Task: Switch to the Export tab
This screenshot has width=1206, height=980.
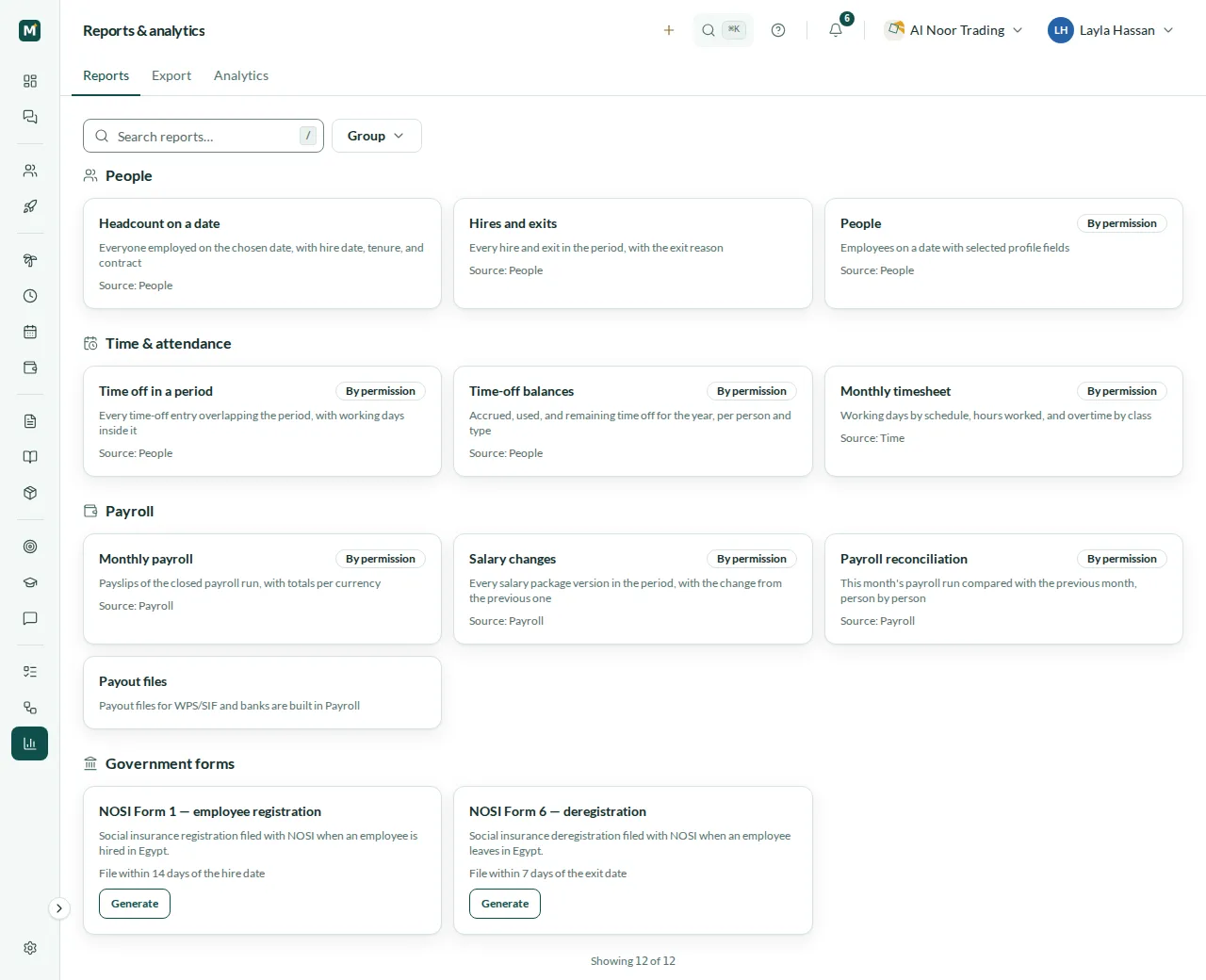Action: click(x=171, y=75)
